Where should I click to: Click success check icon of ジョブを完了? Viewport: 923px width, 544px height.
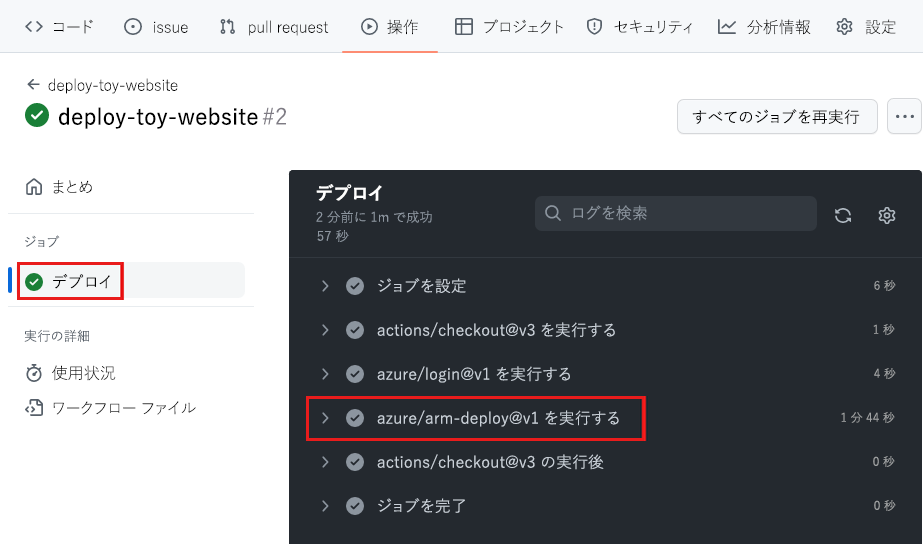[354, 505]
